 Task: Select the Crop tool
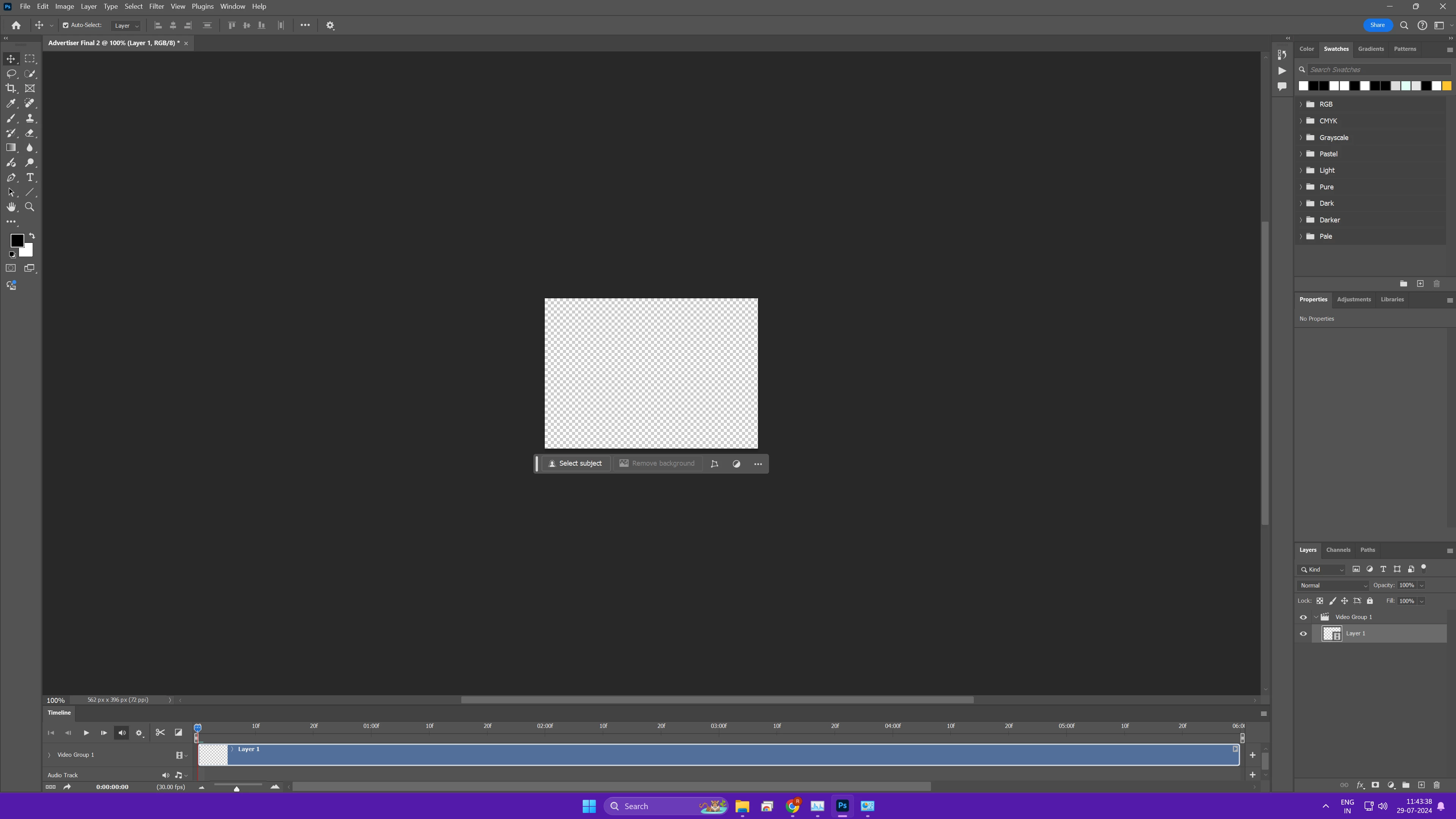point(11,88)
